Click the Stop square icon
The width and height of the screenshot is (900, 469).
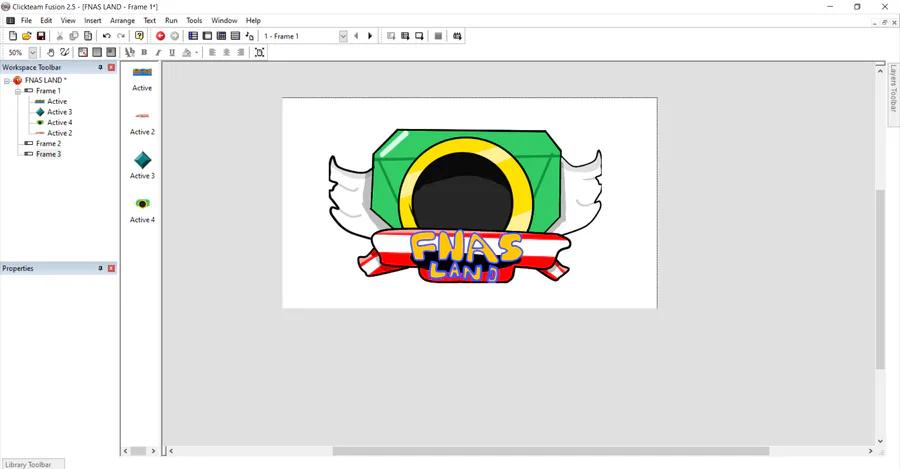(x=438, y=36)
